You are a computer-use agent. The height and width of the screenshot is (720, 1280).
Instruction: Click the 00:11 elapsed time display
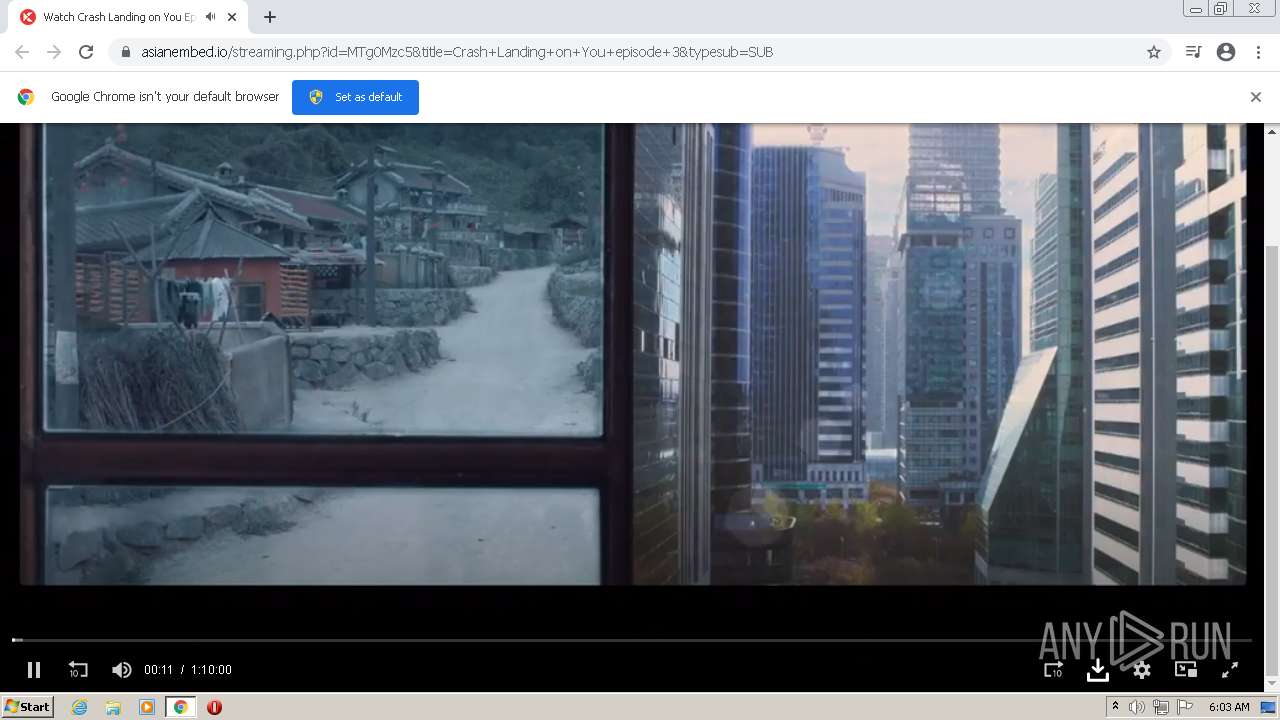click(x=158, y=670)
